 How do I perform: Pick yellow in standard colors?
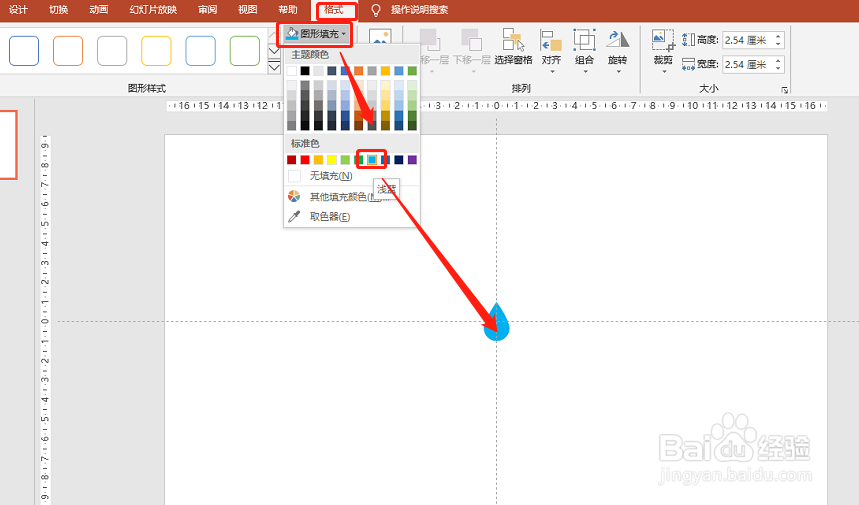[332, 160]
